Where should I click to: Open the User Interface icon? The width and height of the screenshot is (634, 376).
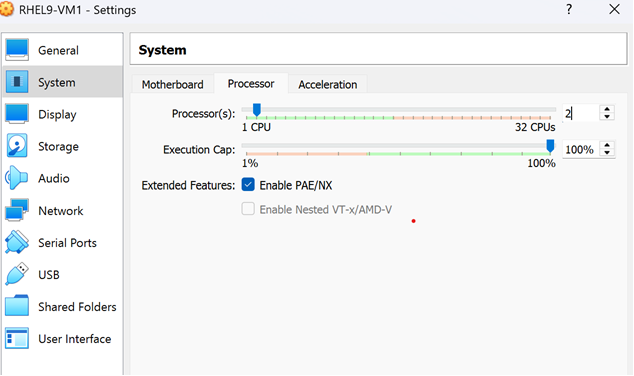tap(17, 338)
